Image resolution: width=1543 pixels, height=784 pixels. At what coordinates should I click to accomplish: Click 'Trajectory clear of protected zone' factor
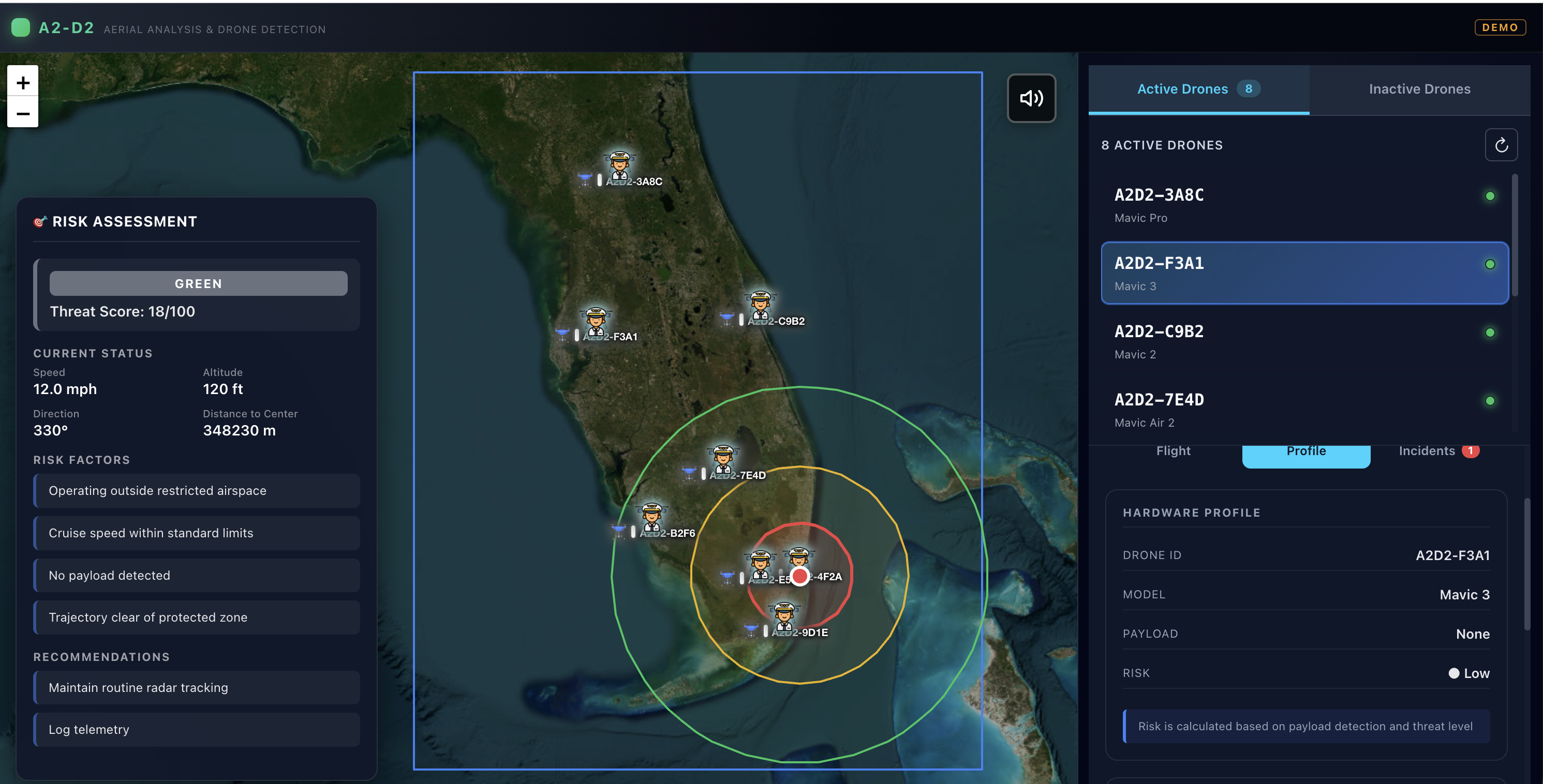click(x=197, y=617)
